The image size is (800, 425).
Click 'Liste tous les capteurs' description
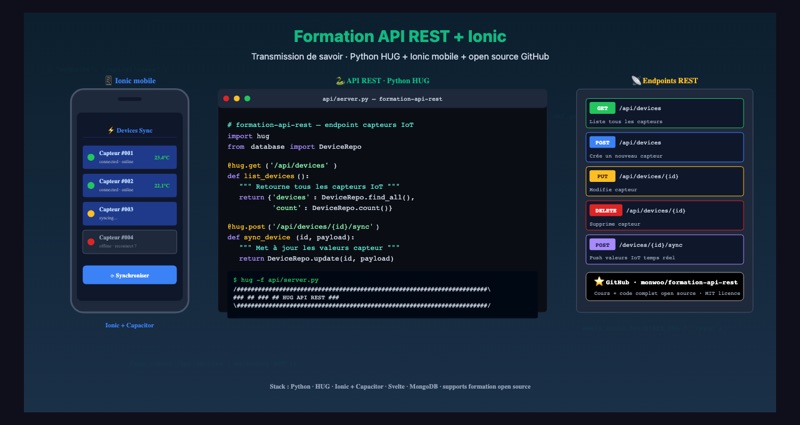pyautogui.click(x=626, y=121)
